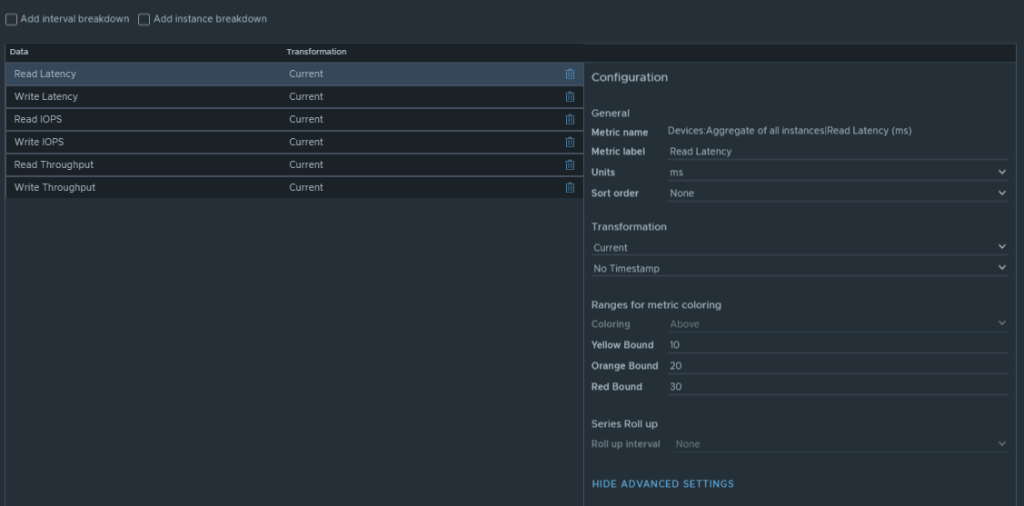Select the Read Throughput data row
Viewport: 1024px width, 506px height.
point(150,165)
